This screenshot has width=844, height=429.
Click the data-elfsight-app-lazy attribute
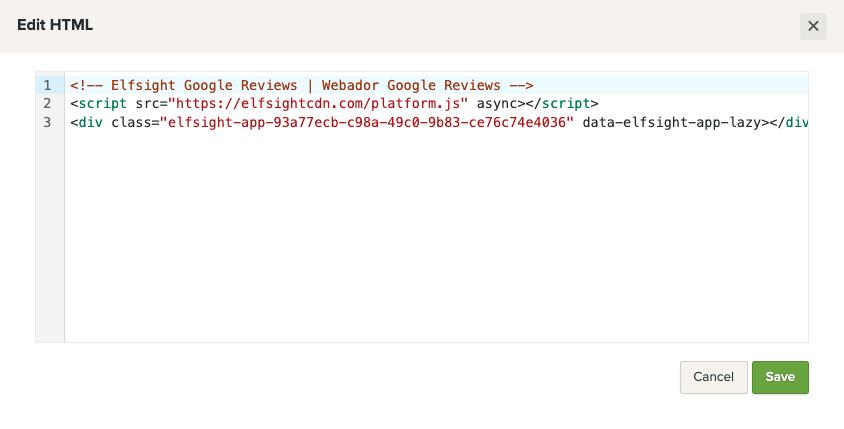point(672,122)
